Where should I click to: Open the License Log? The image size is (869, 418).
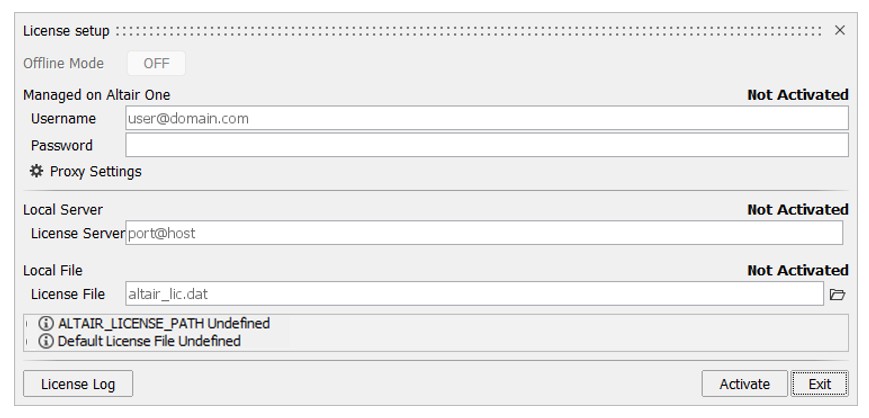pyautogui.click(x=78, y=384)
